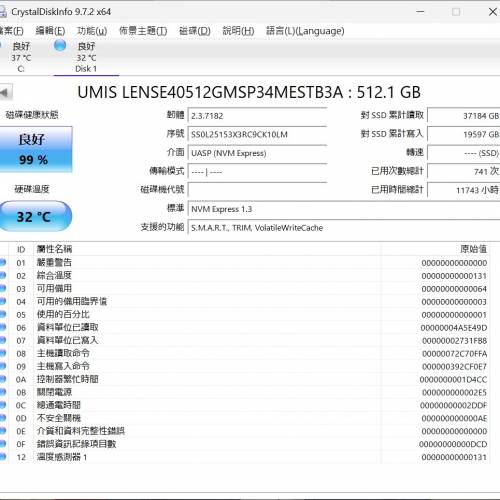Viewport: 500px width, 500px height.
Task: Click raw value 000000392CF0E7
Action: click(x=454, y=367)
